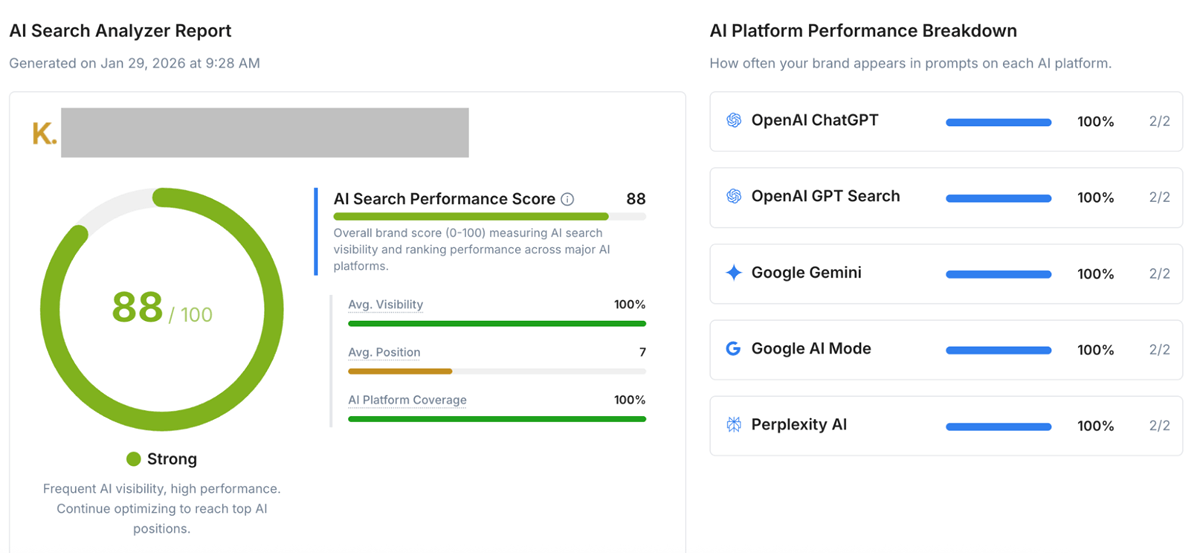Click the Perplexity AI logo icon

pos(734,425)
